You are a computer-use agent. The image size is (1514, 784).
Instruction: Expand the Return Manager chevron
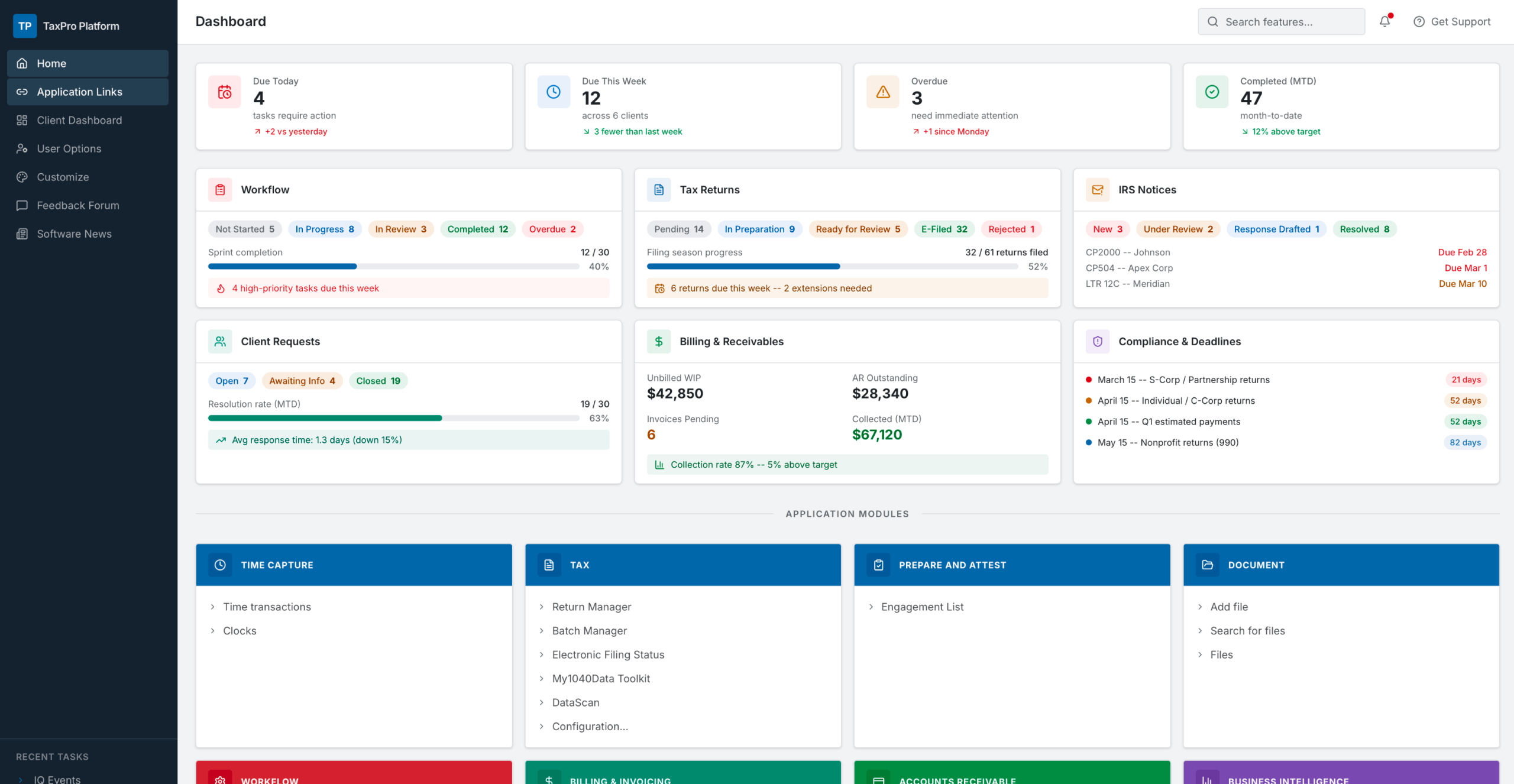[x=541, y=607]
